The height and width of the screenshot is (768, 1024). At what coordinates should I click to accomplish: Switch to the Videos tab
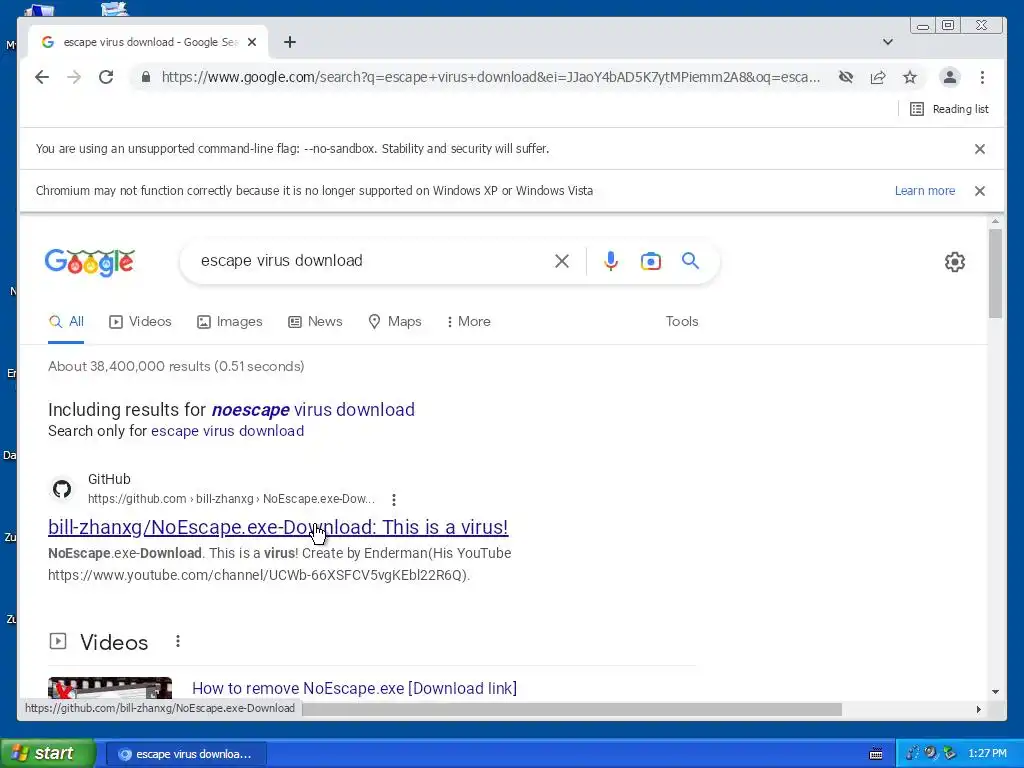pos(140,321)
